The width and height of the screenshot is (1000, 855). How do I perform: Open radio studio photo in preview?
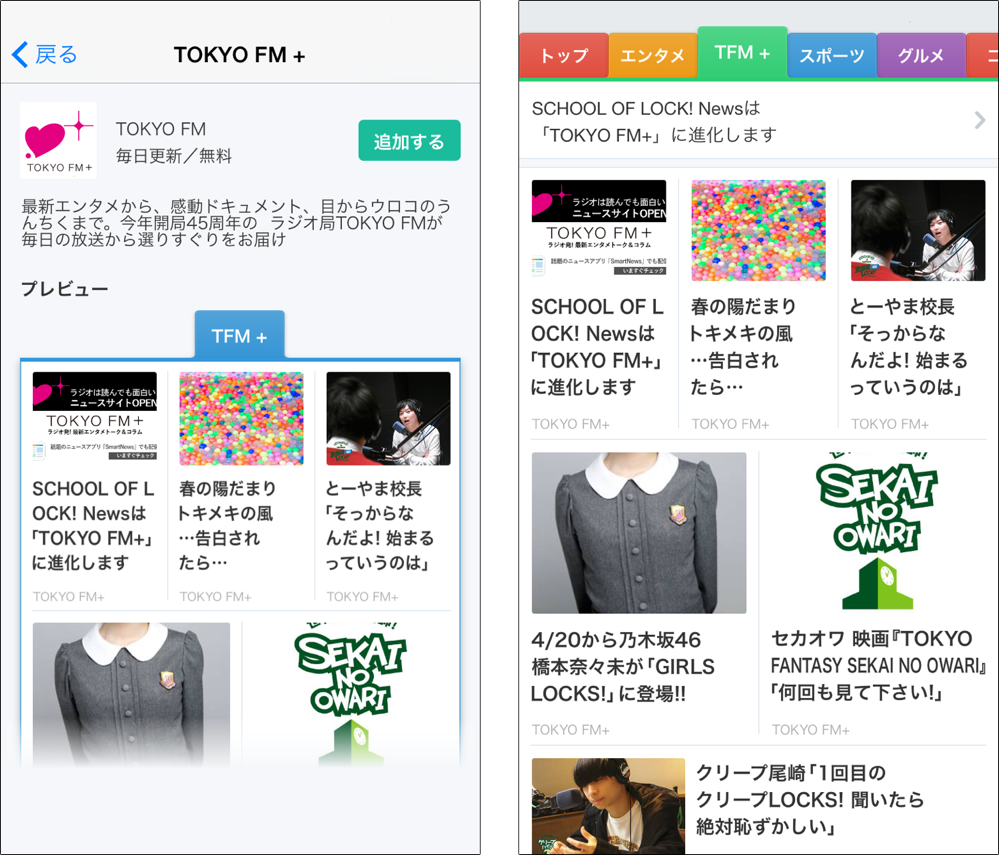388,418
